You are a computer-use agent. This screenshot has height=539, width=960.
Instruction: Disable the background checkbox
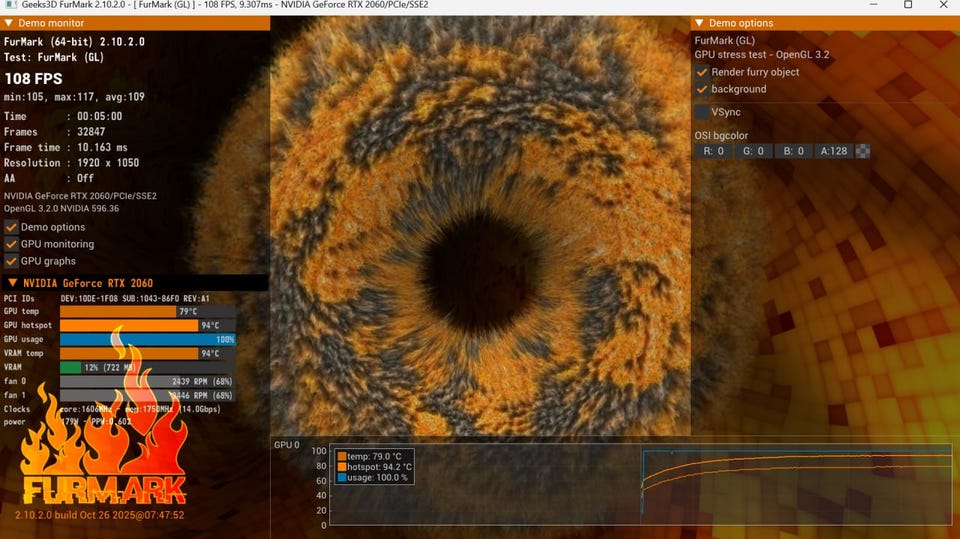(x=702, y=89)
